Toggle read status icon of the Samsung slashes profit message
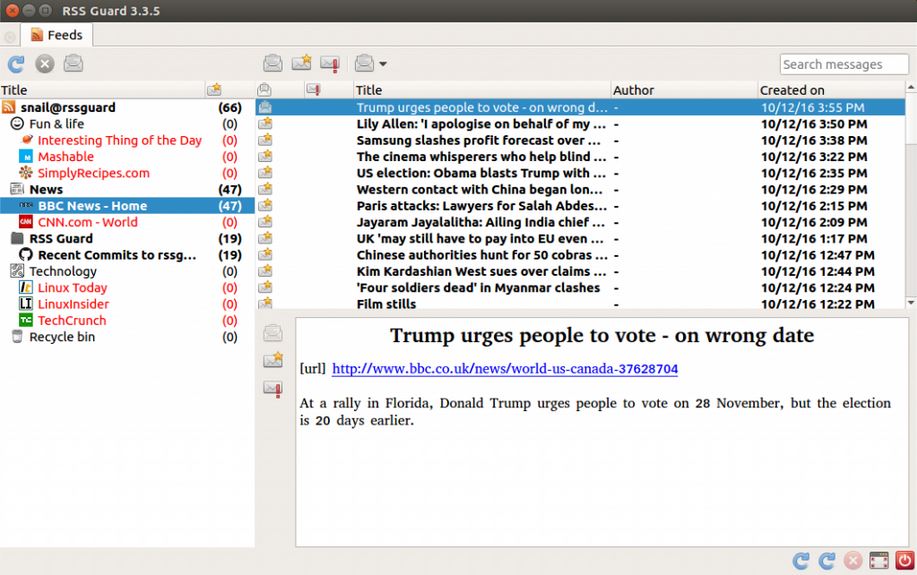This screenshot has height=575, width=917. (x=266, y=140)
